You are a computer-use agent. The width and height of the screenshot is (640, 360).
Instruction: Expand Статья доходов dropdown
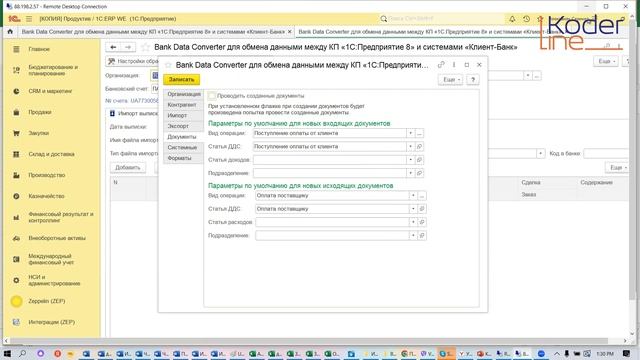point(411,160)
